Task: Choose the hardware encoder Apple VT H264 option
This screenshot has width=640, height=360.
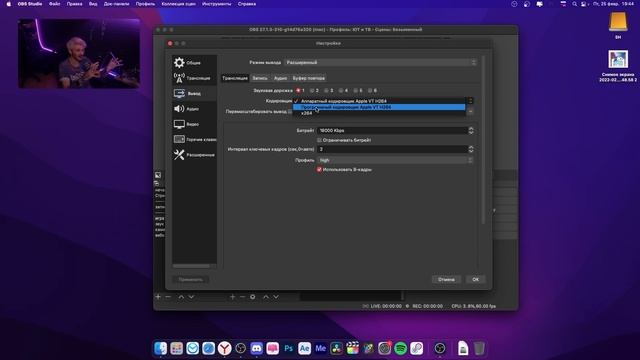Action: tap(379, 101)
